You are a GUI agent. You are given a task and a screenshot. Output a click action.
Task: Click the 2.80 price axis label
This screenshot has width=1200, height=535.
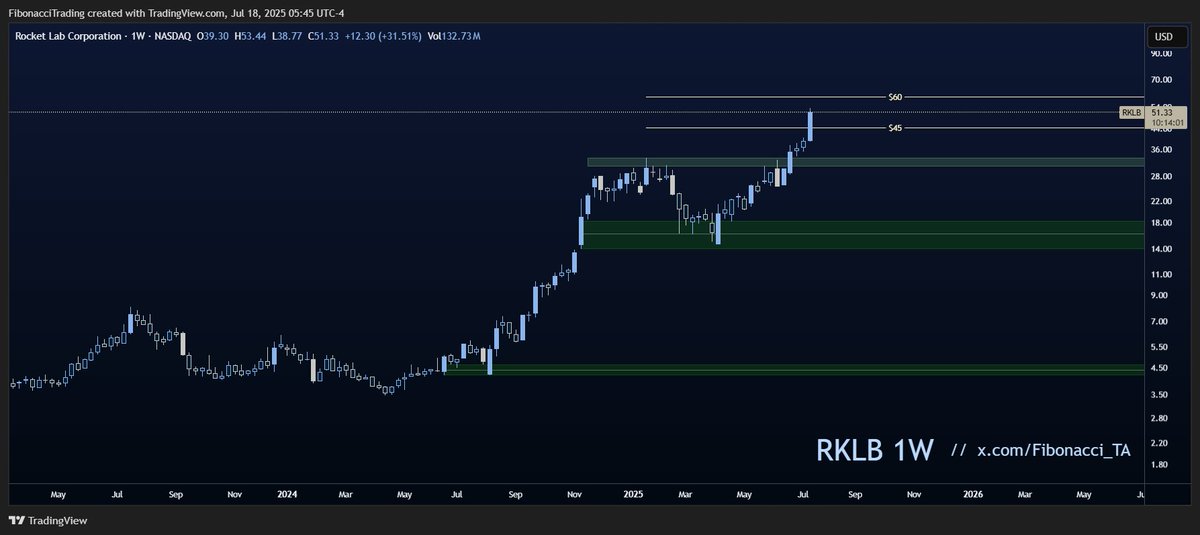pyautogui.click(x=1159, y=417)
